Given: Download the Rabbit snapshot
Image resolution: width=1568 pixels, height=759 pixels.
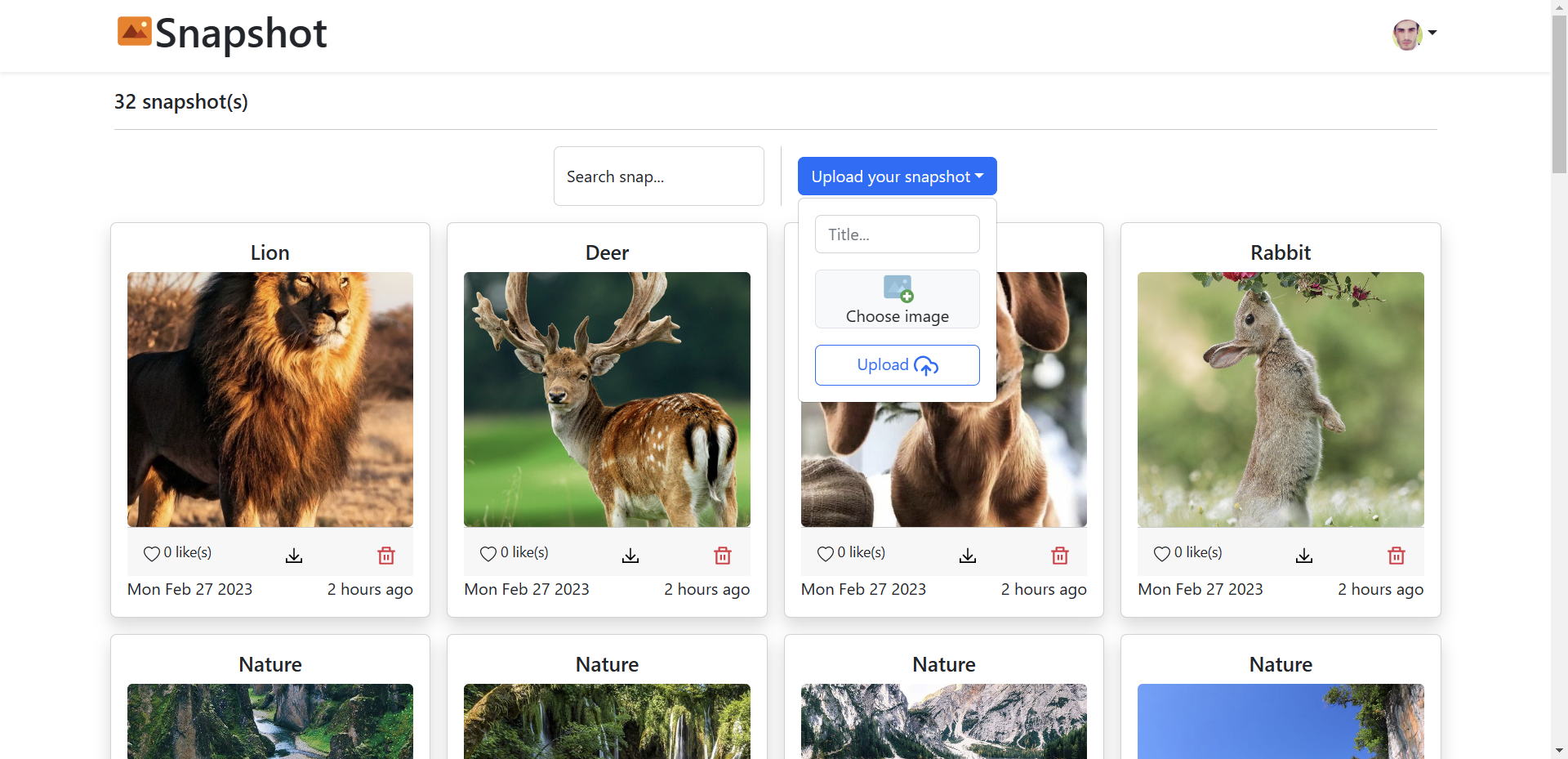Looking at the screenshot, I should pyautogui.click(x=1303, y=556).
